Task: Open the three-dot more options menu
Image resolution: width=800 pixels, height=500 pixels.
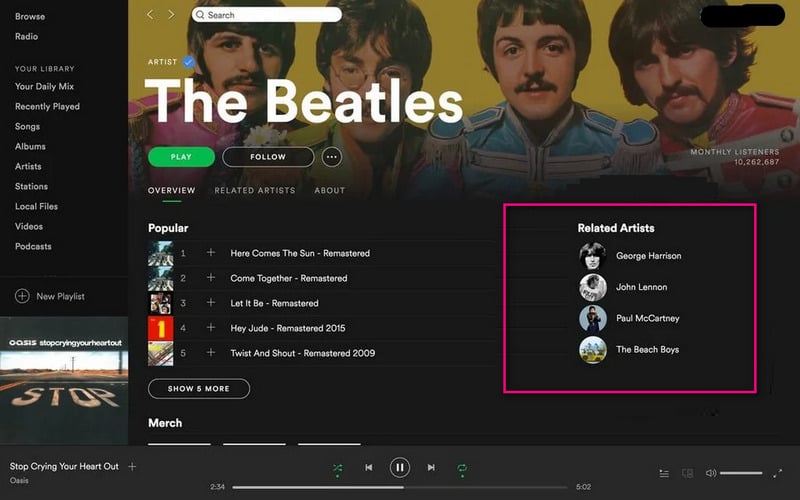Action: (x=332, y=157)
